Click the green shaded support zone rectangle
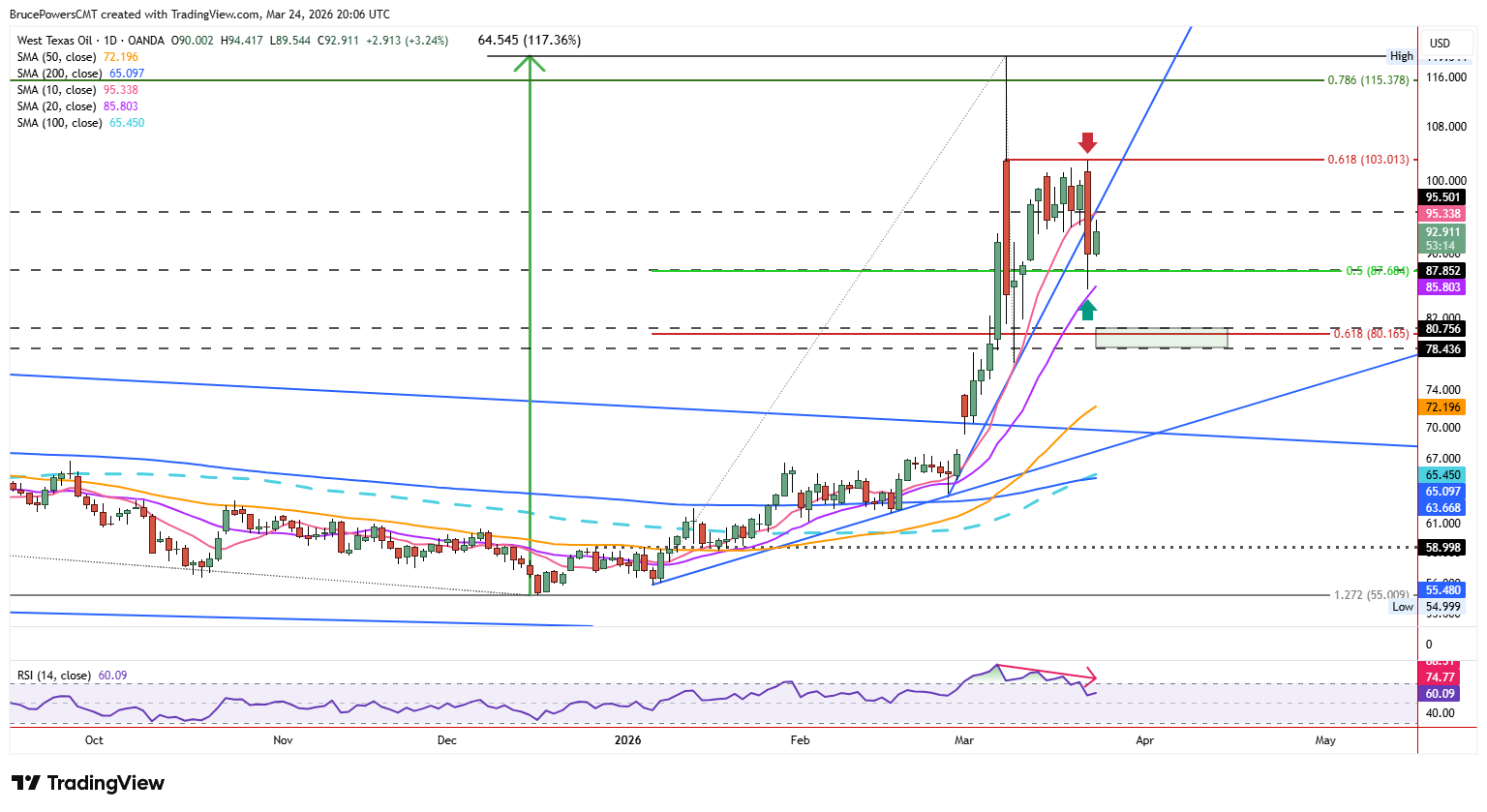 (1162, 338)
